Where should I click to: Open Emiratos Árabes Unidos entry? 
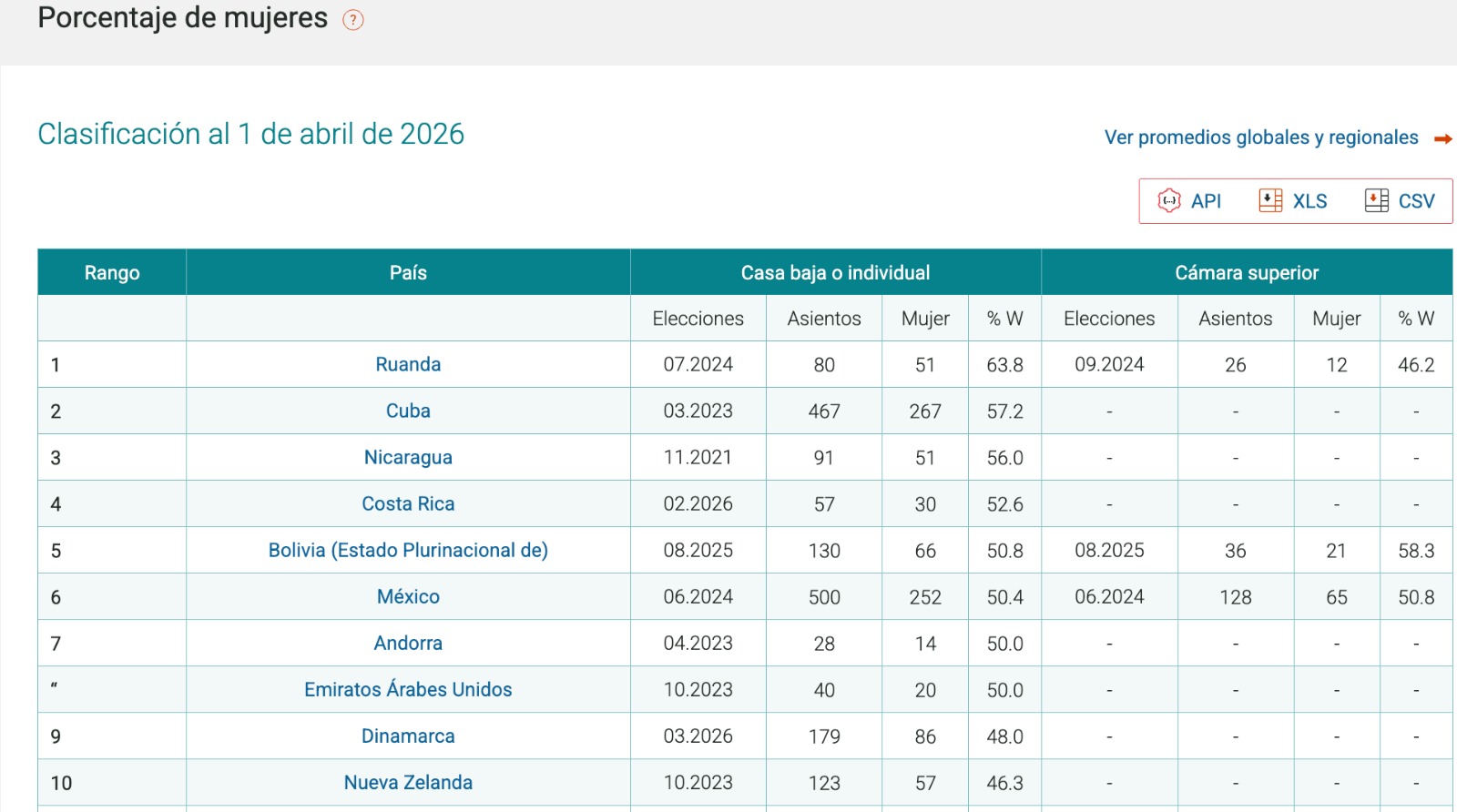click(408, 689)
